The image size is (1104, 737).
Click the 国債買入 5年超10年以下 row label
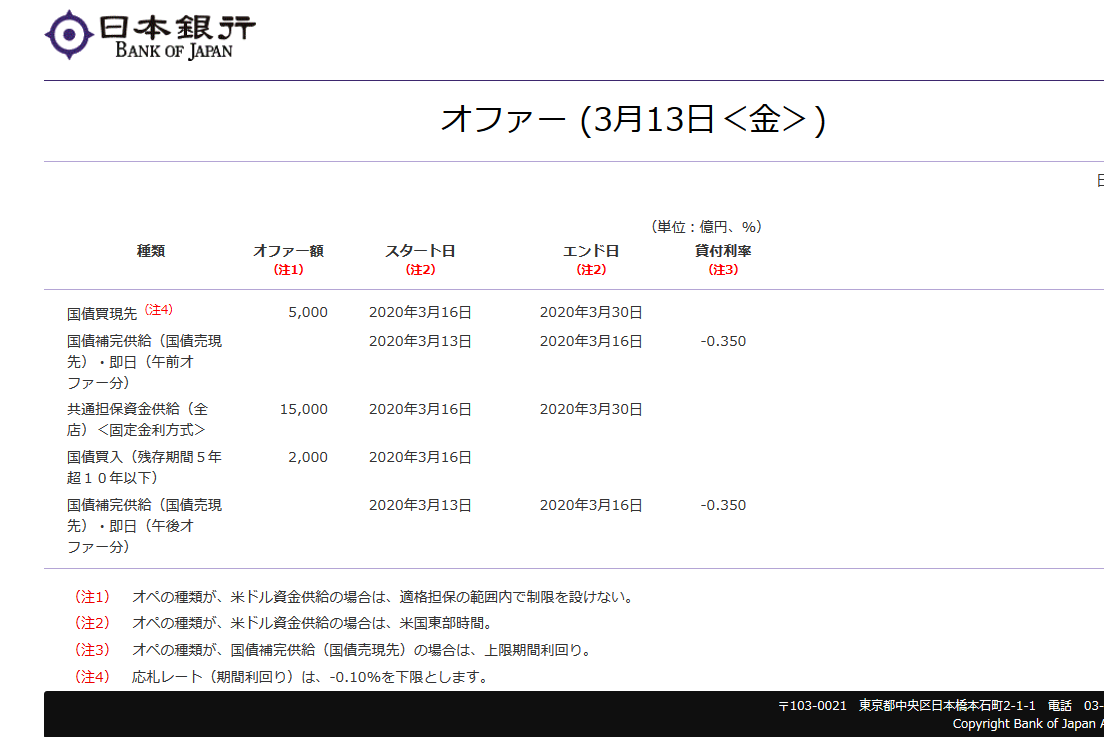[x=144, y=467]
